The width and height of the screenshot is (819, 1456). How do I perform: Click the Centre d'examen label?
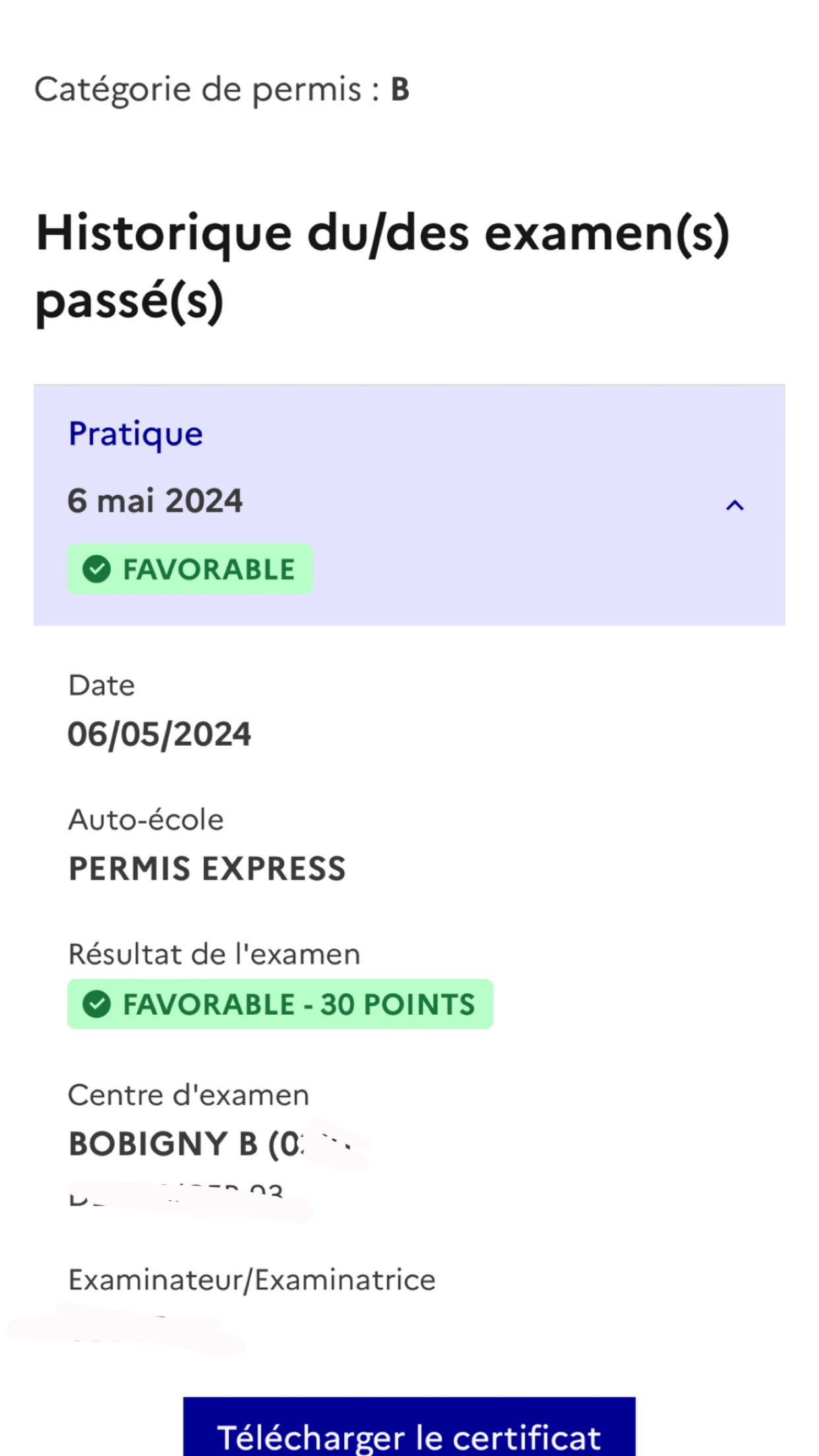(x=189, y=1095)
